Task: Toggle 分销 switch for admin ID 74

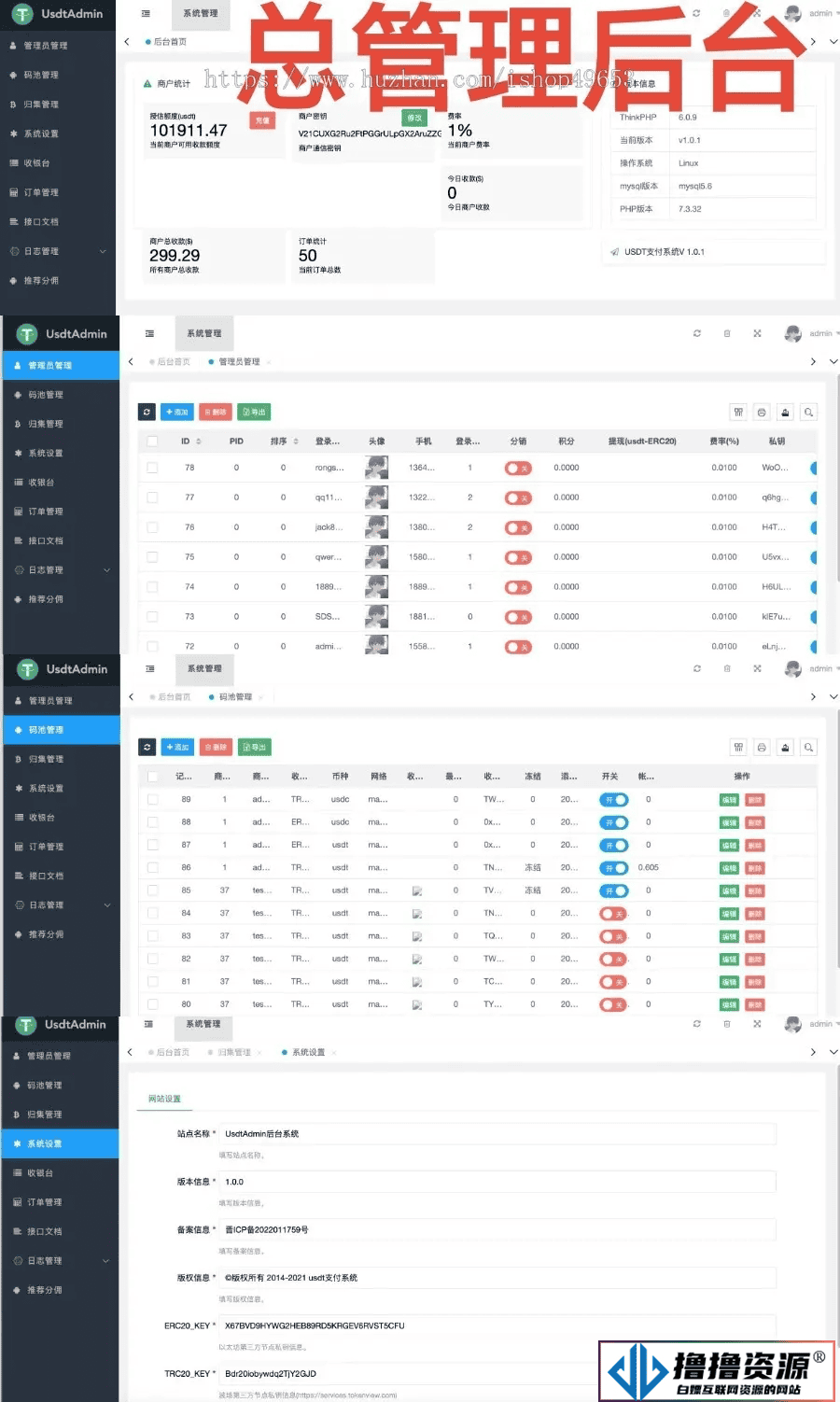Action: pos(518,588)
